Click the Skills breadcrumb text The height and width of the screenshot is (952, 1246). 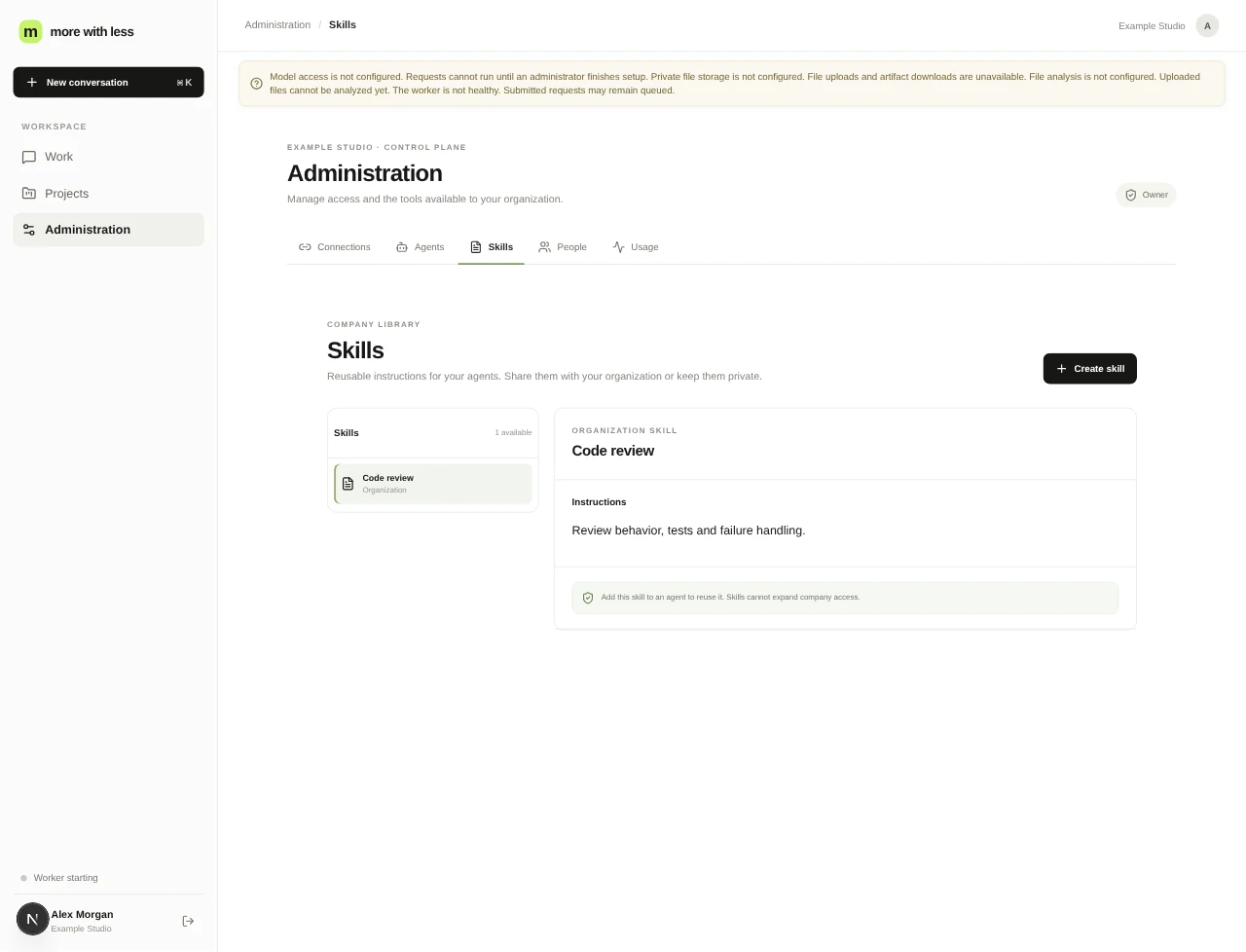coord(343,24)
